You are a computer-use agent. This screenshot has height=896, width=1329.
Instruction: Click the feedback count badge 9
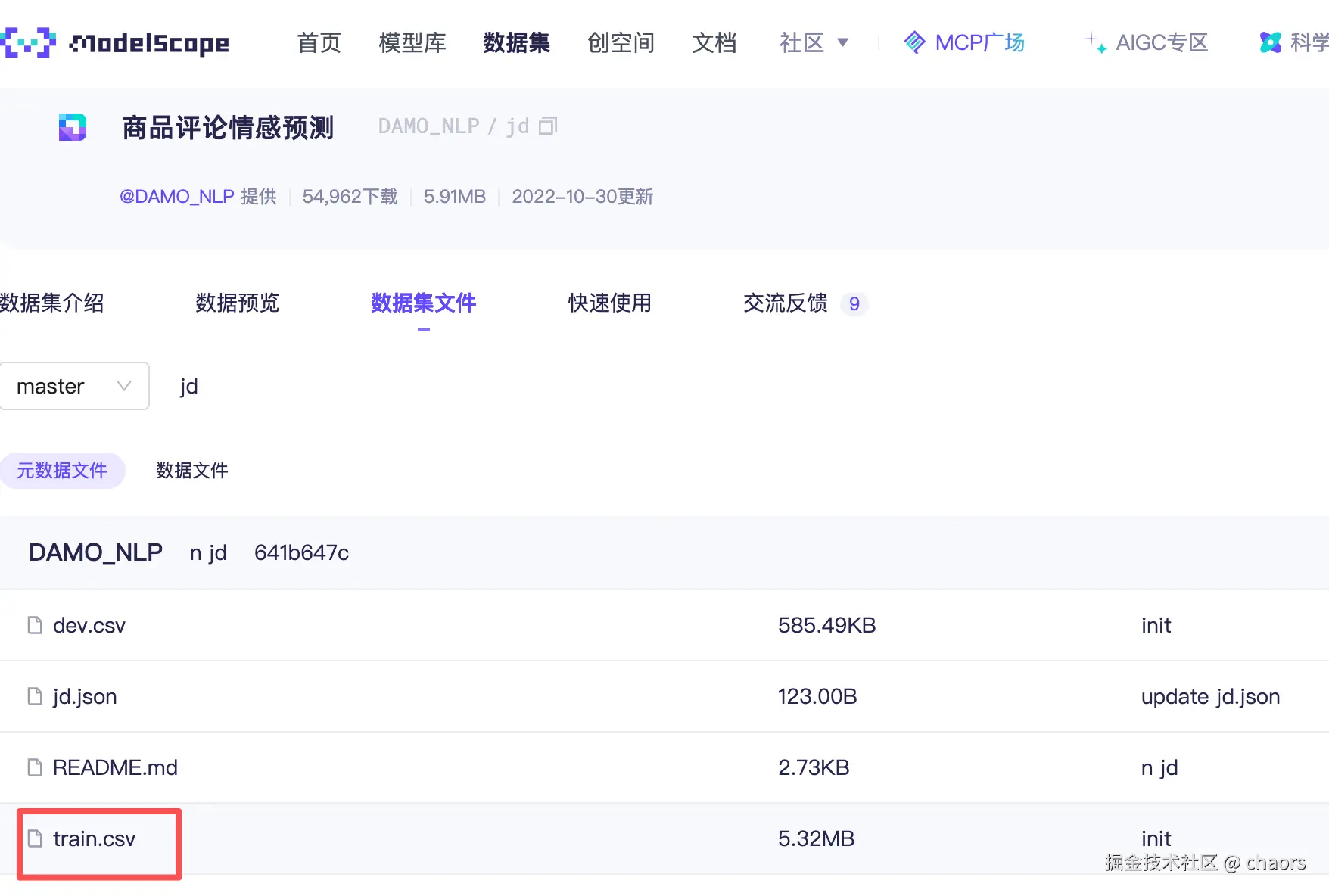854,303
